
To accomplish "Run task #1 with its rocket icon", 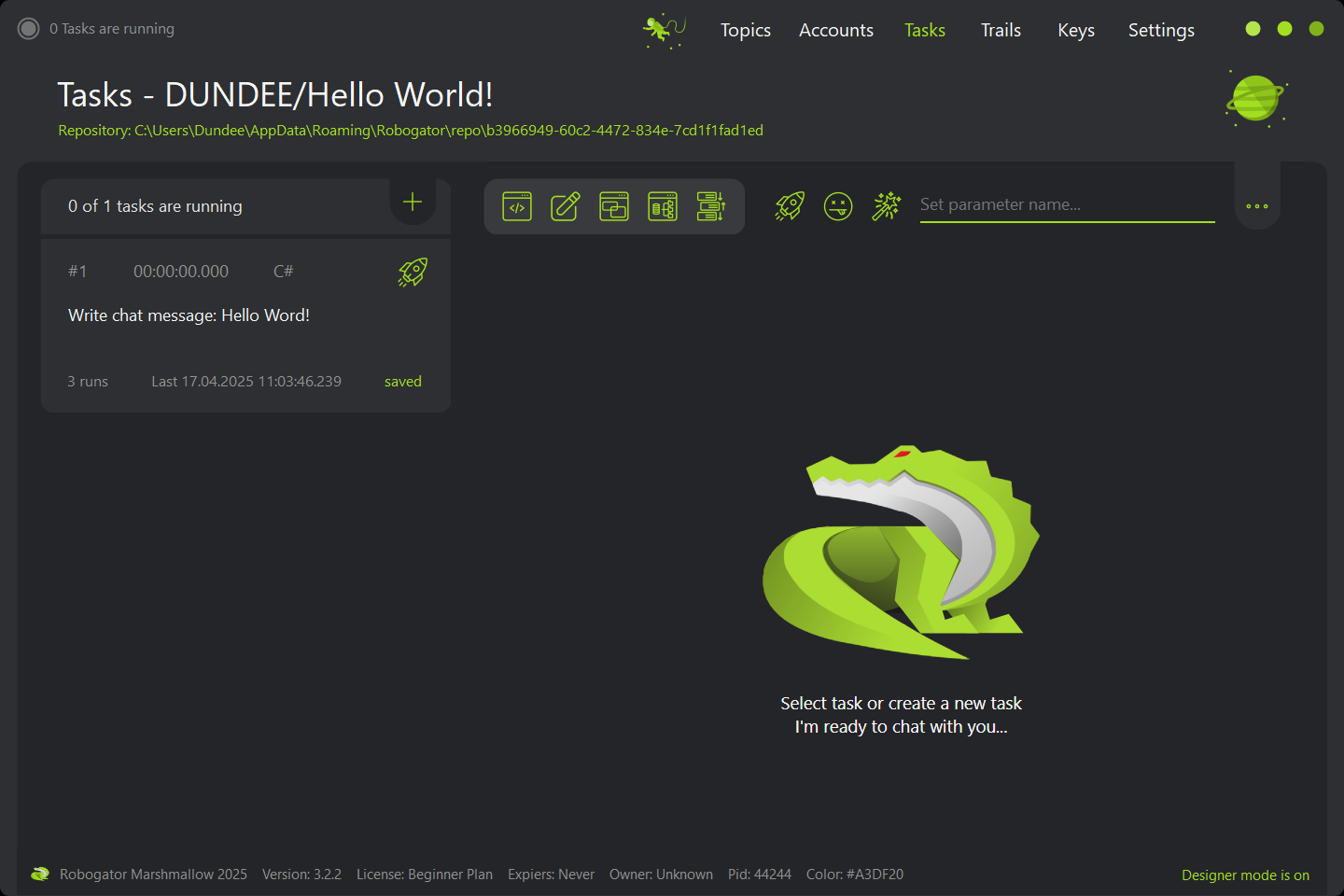I will 413,272.
